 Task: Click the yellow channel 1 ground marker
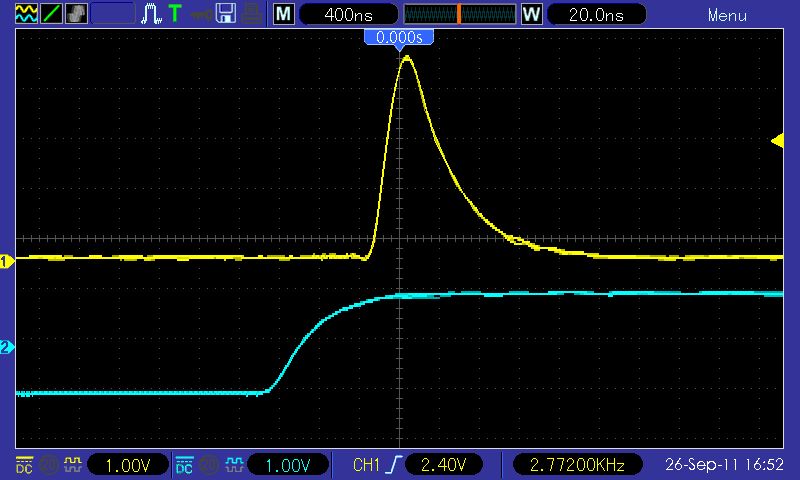pyautogui.click(x=7, y=262)
